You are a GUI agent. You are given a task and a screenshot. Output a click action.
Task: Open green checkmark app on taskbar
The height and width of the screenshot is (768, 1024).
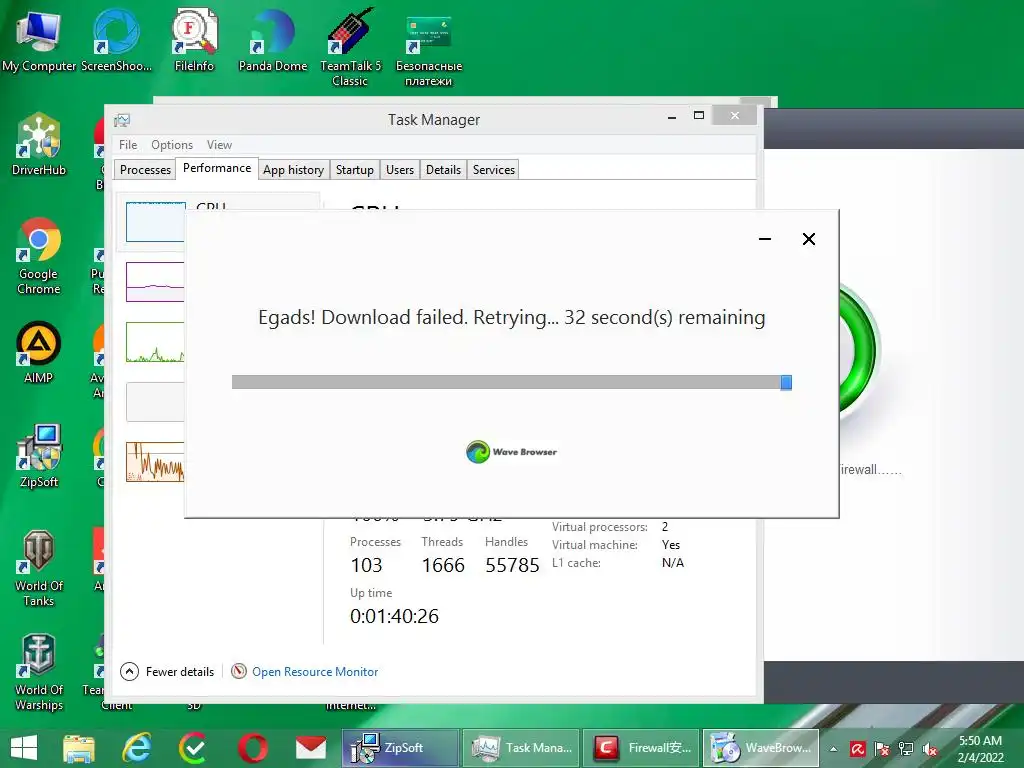(193, 748)
